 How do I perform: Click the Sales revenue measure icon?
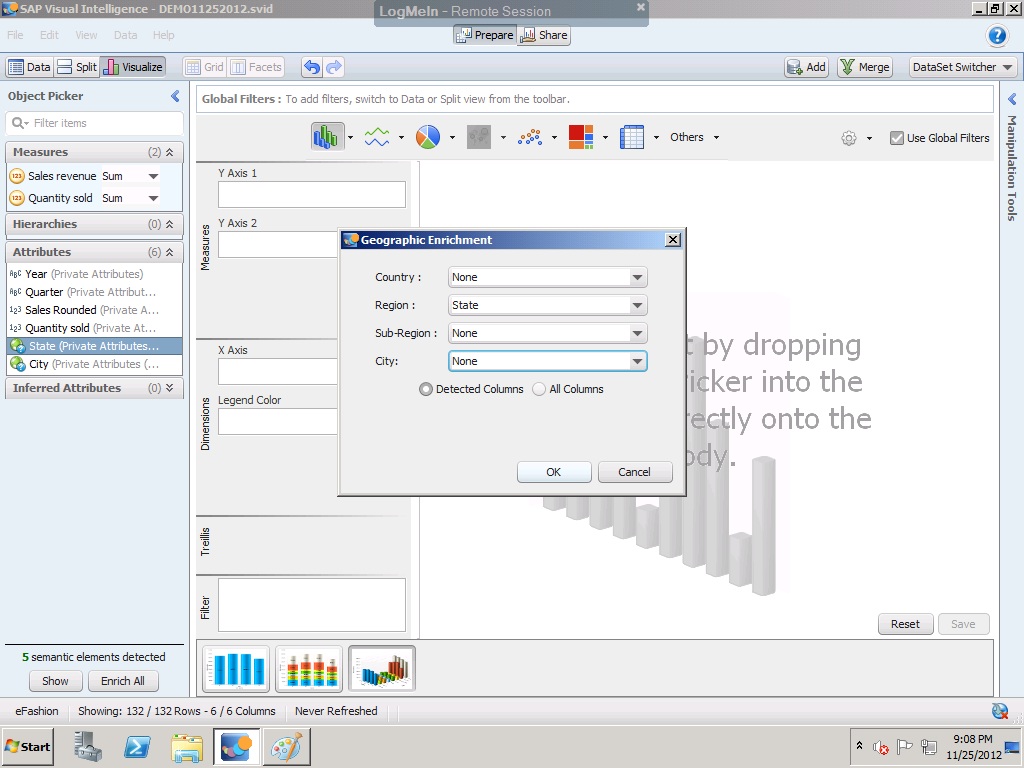(x=17, y=176)
